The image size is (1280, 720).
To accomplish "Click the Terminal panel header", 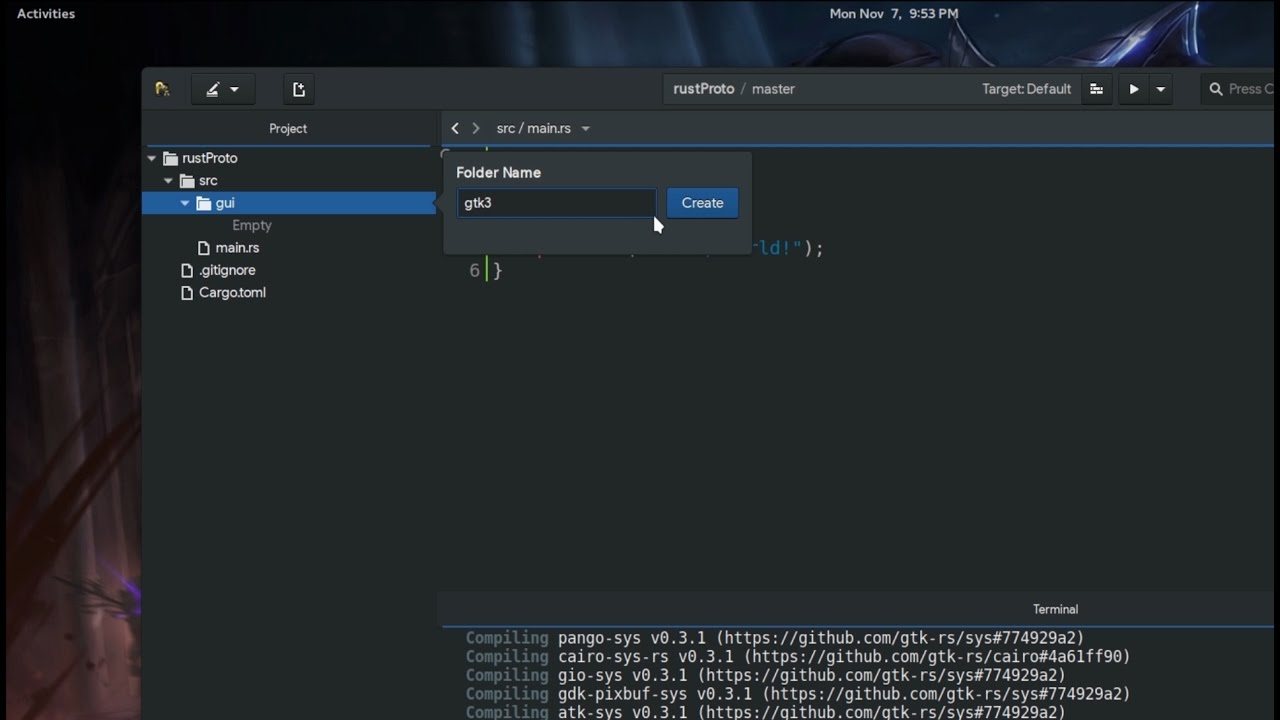I will (1055, 609).
